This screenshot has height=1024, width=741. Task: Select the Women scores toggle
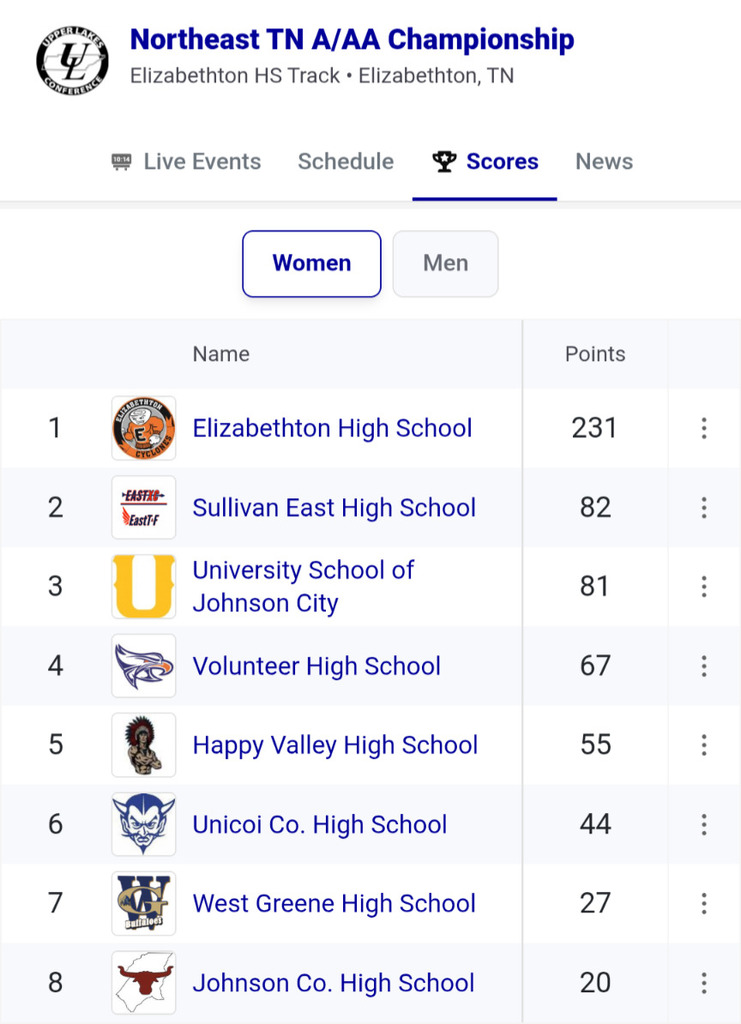coord(311,264)
